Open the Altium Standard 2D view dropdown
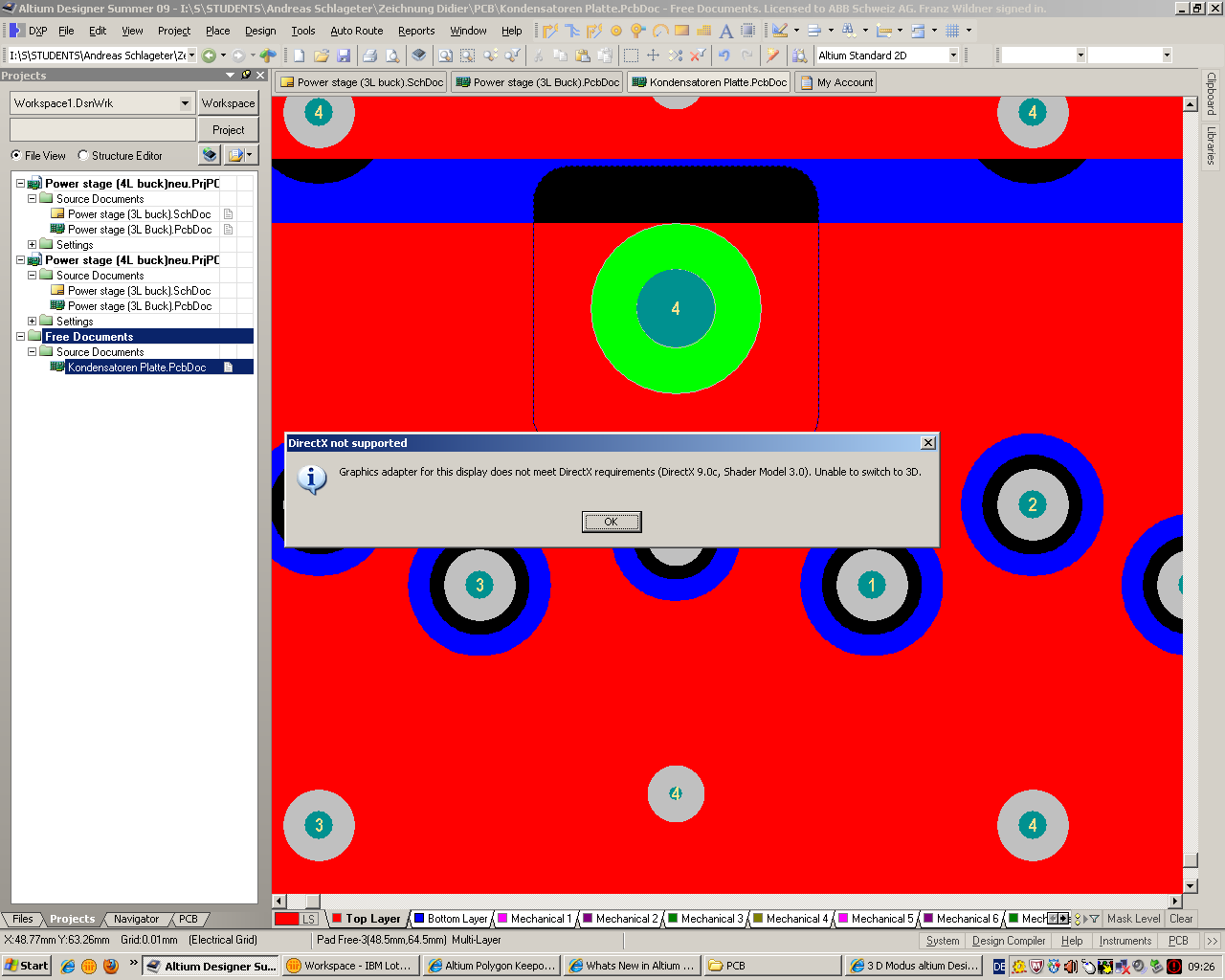The height and width of the screenshot is (980, 1225). [953, 56]
